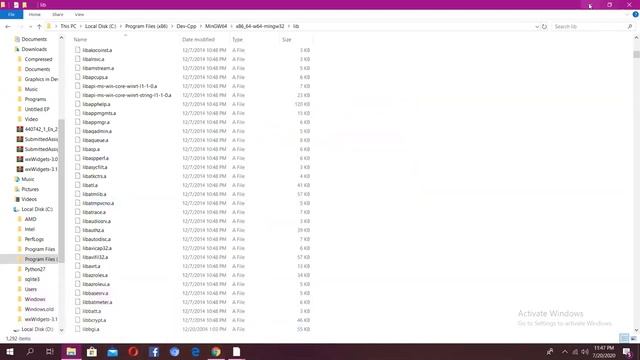Open Windows.old folder in sidebar

[x=39, y=309]
